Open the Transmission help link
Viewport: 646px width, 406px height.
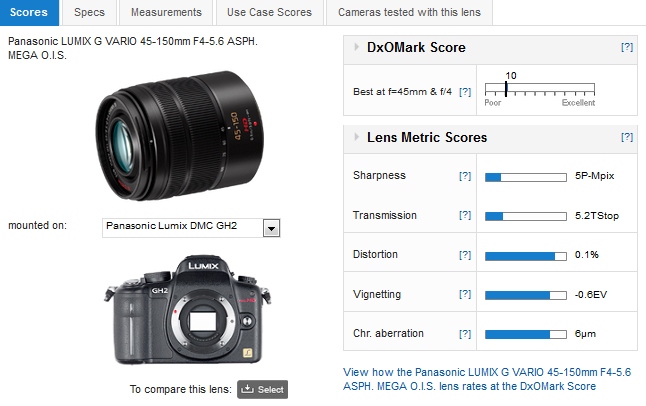465,215
